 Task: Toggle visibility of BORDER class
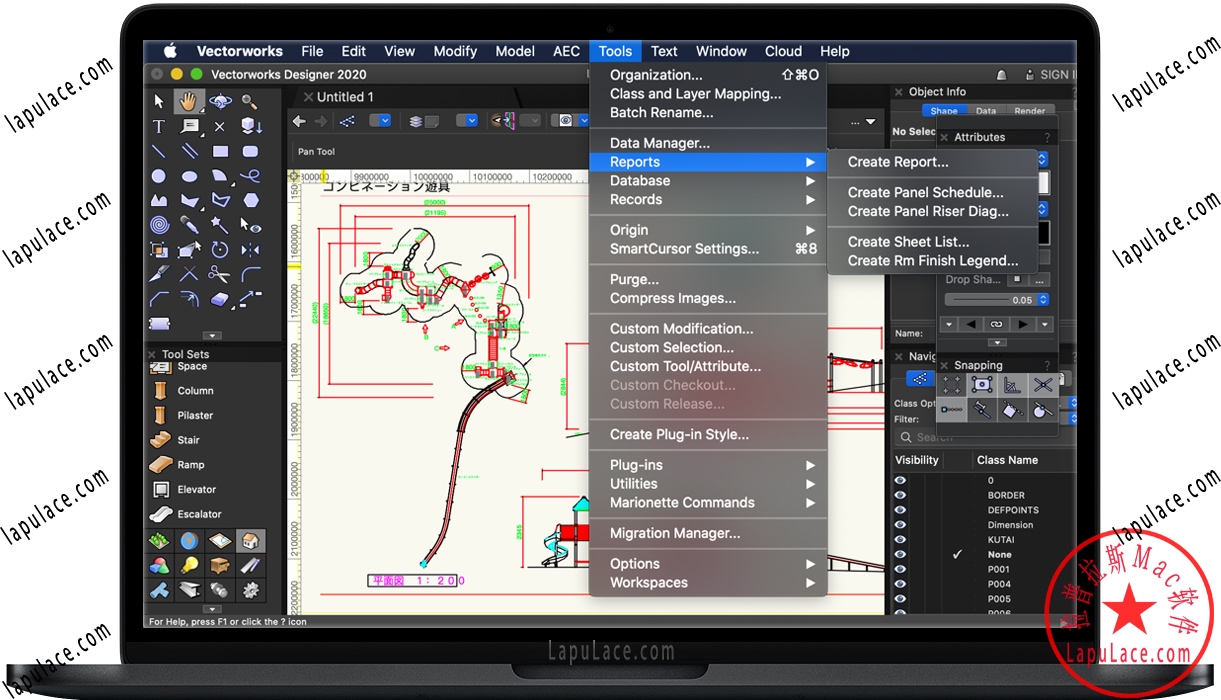900,495
